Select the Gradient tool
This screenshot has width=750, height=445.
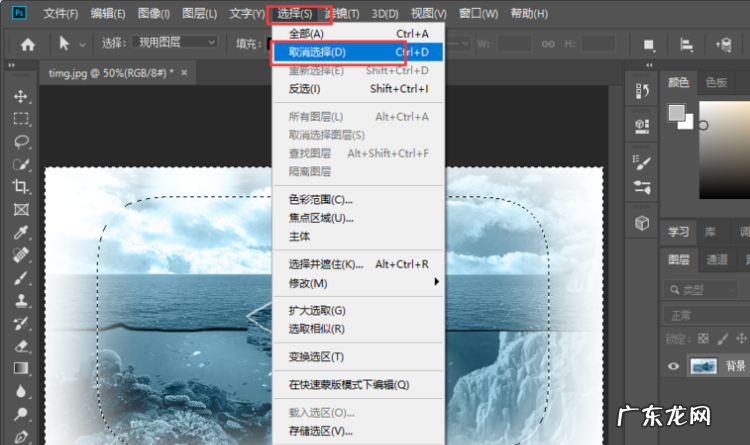point(21,368)
